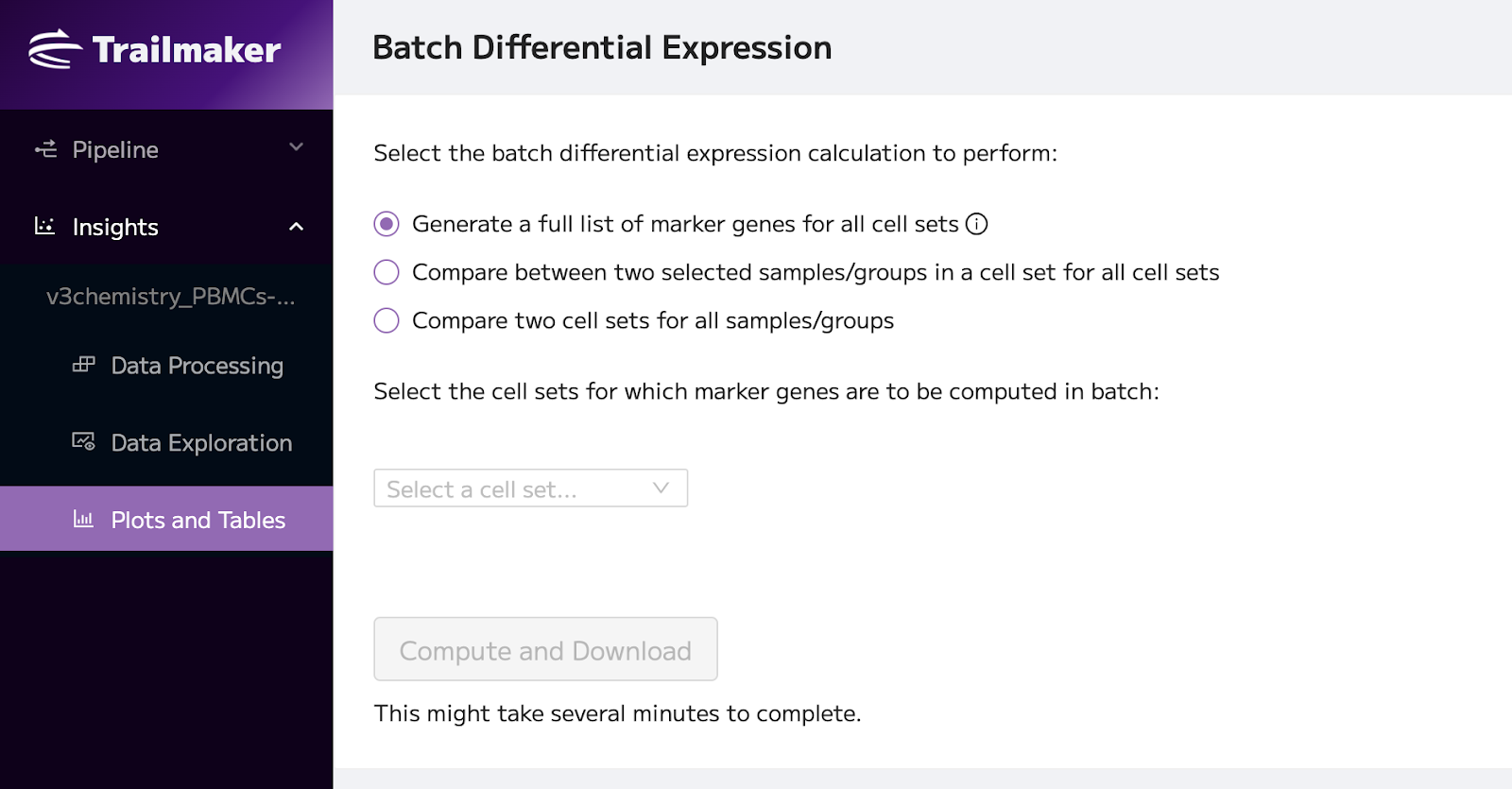Click the Plots and Tables bar-chart icon

[83, 519]
